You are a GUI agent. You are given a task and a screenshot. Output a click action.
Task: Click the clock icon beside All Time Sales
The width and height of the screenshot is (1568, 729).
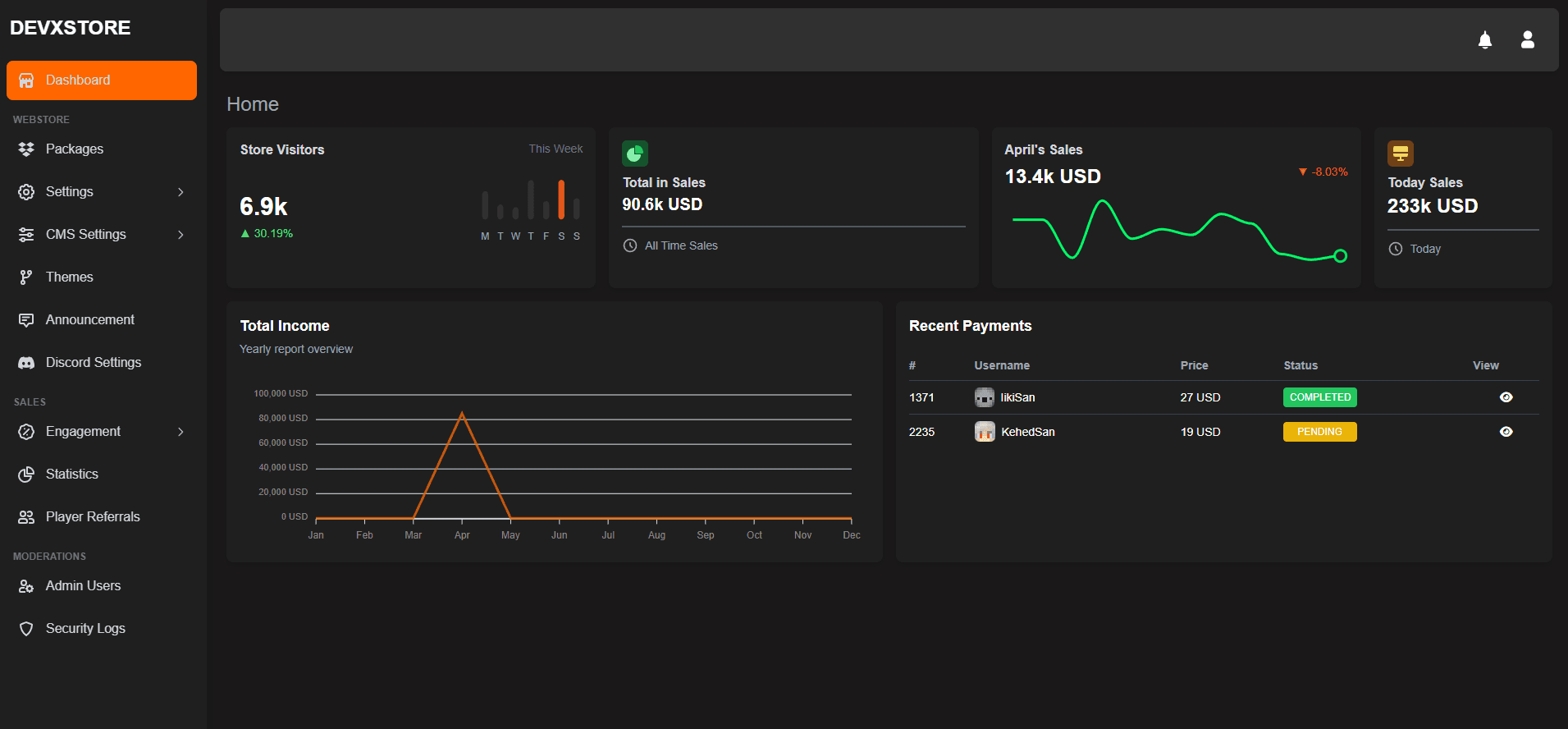[630, 245]
